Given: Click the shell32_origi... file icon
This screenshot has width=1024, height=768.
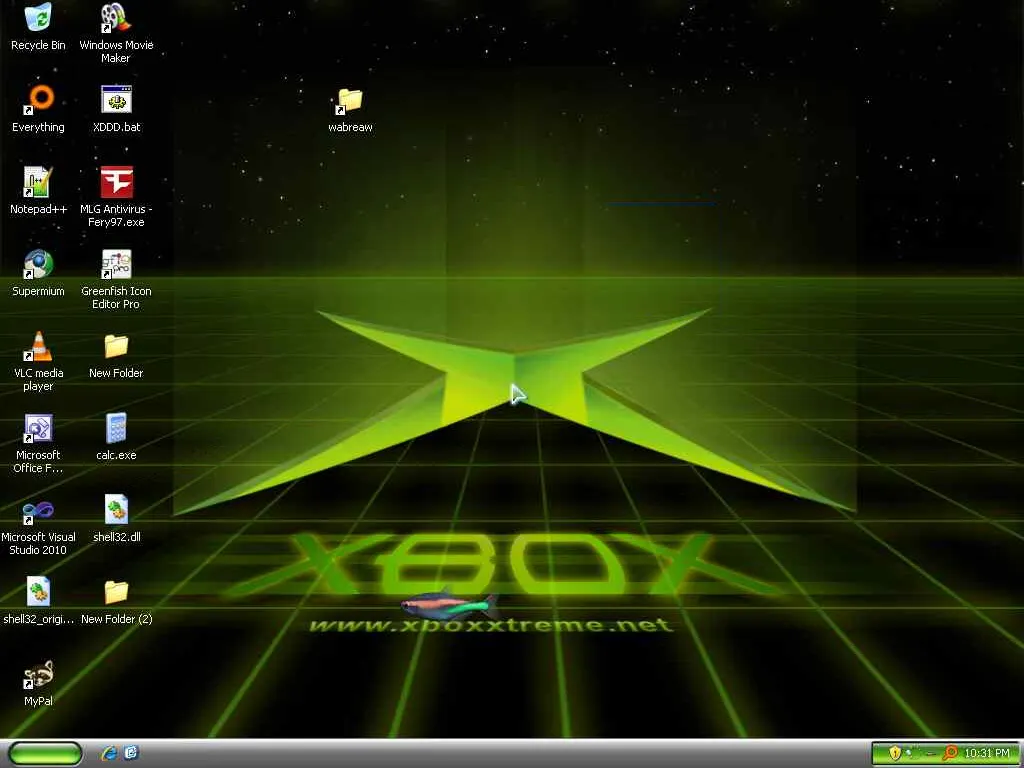Looking at the screenshot, I should pyautogui.click(x=38, y=592).
